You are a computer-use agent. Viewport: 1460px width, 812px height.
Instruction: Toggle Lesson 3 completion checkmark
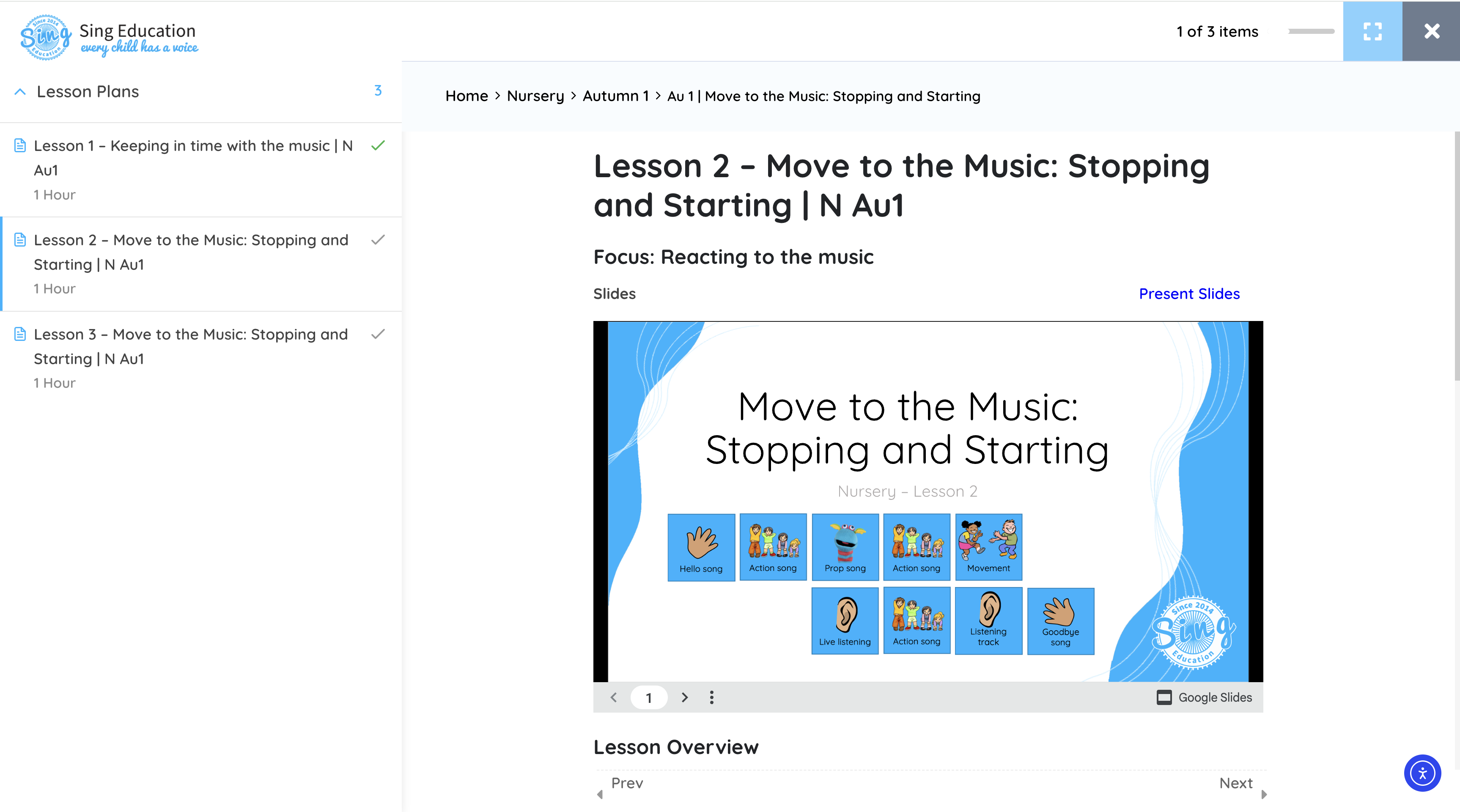point(378,335)
